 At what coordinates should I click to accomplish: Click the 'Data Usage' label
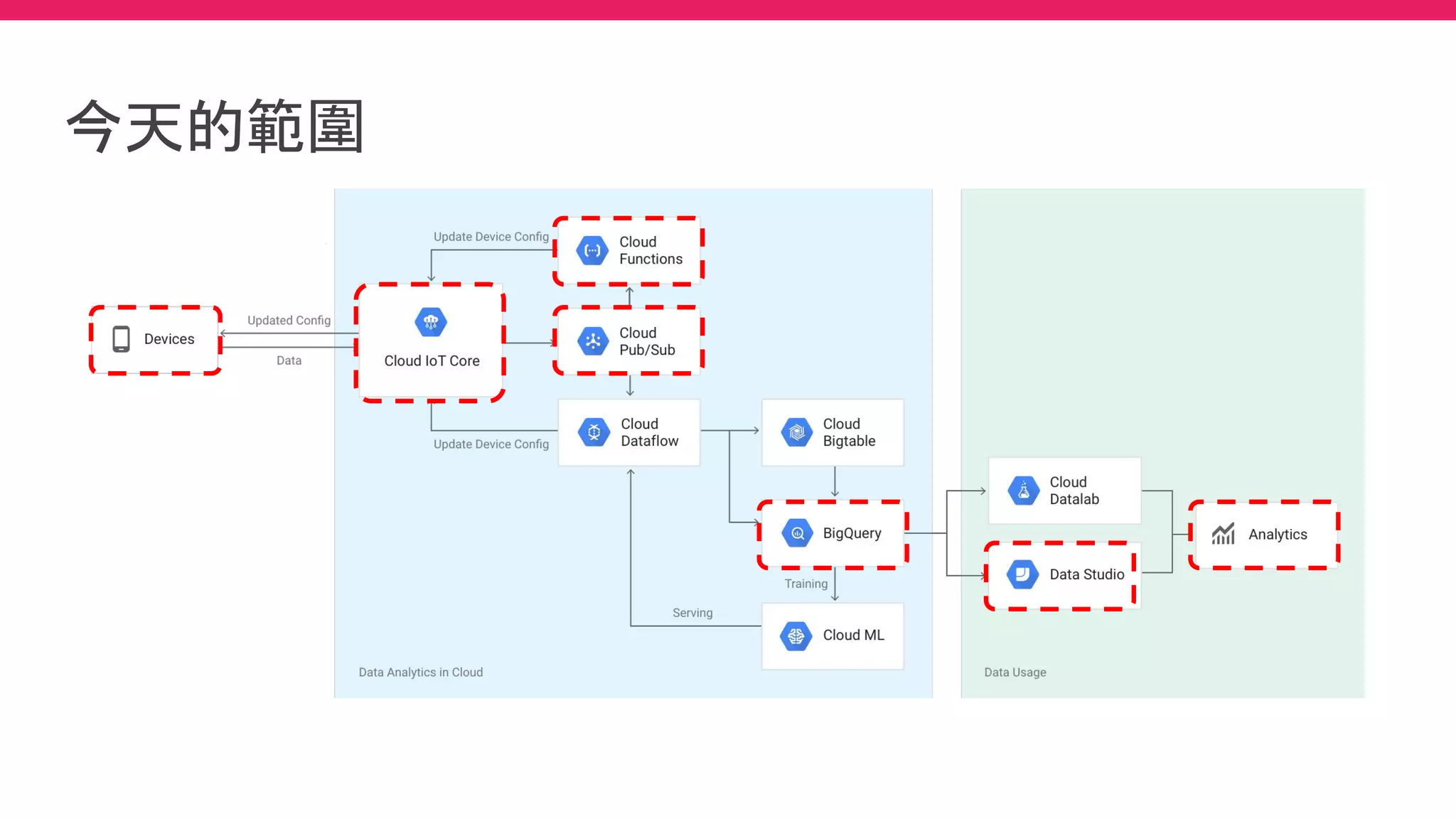[1015, 672]
